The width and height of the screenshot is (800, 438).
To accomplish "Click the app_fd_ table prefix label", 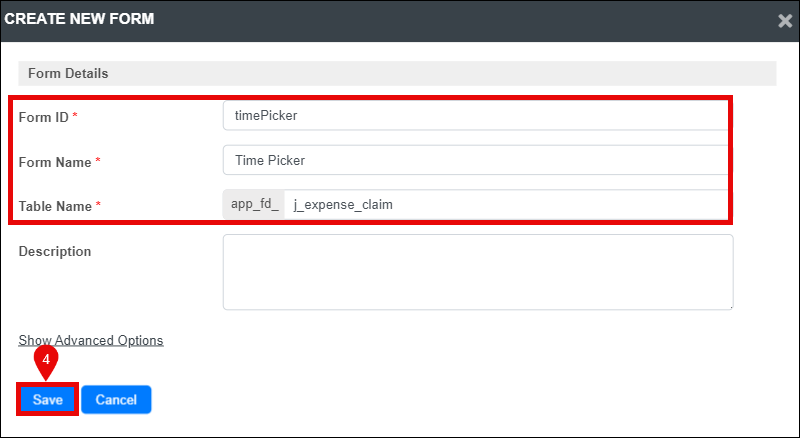I will point(254,205).
